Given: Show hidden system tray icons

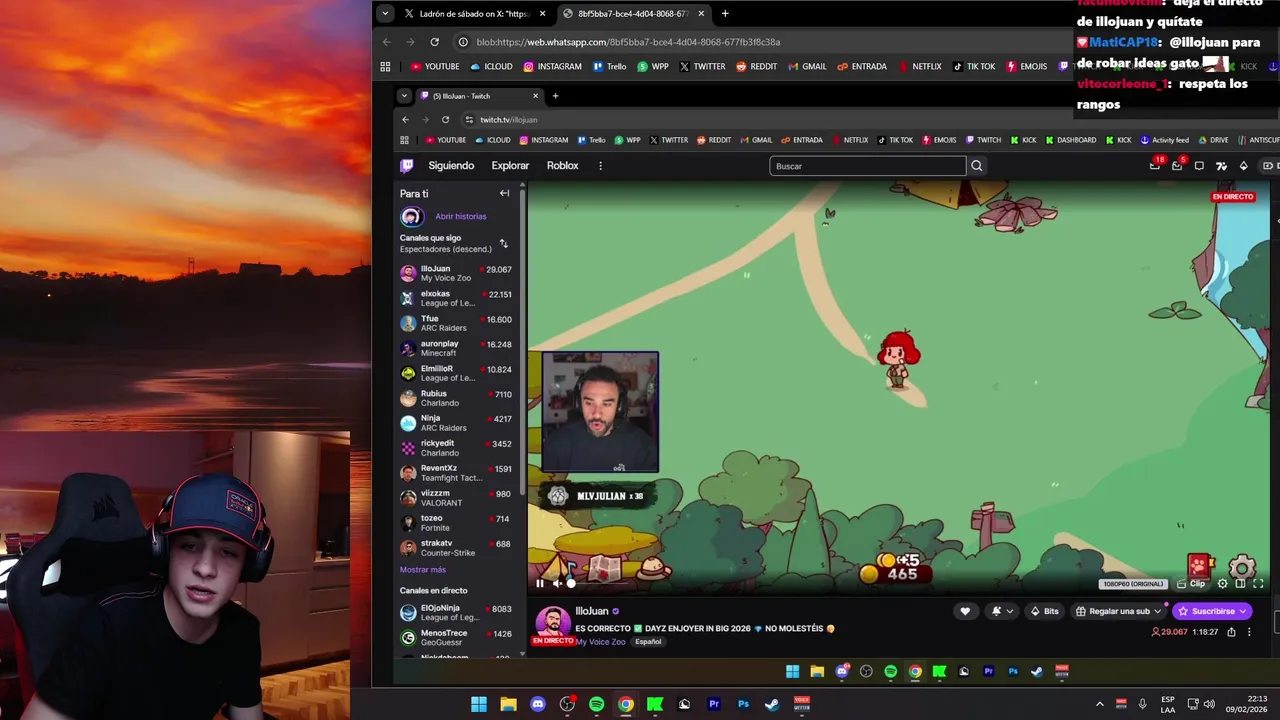Looking at the screenshot, I should 1100,704.
